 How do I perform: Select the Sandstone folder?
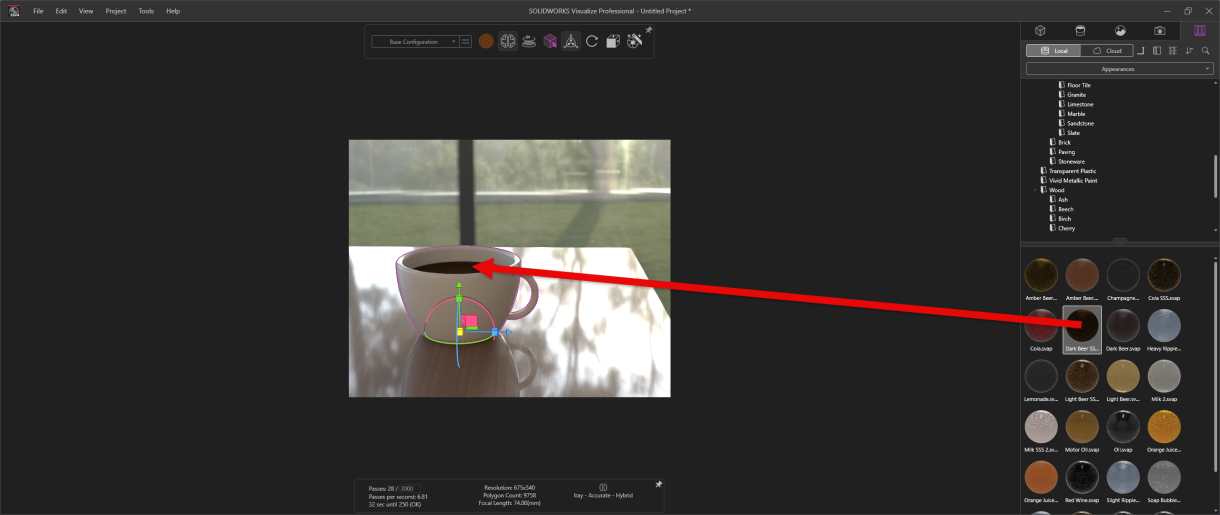[1080, 123]
